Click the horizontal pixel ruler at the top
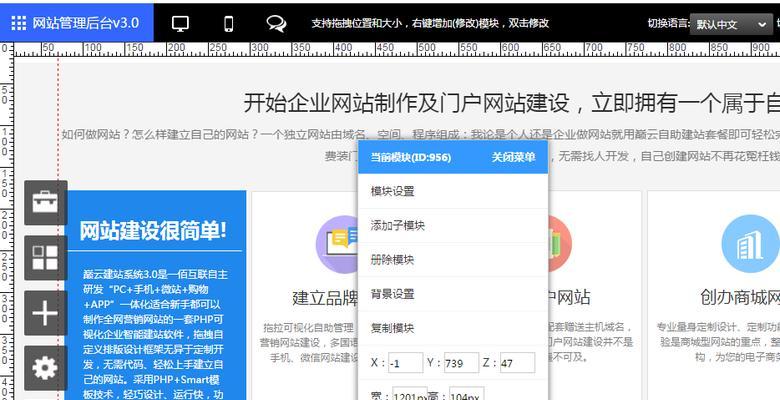This screenshot has width=780, height=400. (396, 49)
